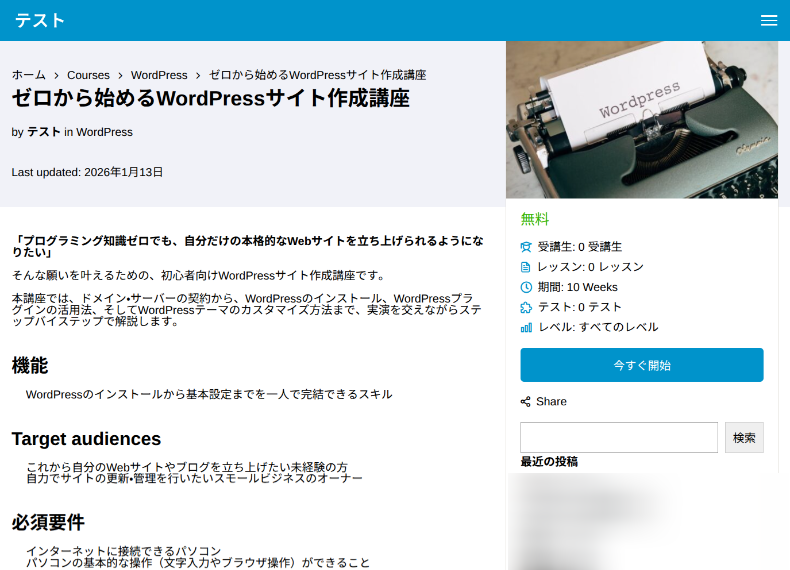Viewport: 790px width, 570px height.
Task: Click the 期間: 10 Weeks text
Action: point(577,287)
